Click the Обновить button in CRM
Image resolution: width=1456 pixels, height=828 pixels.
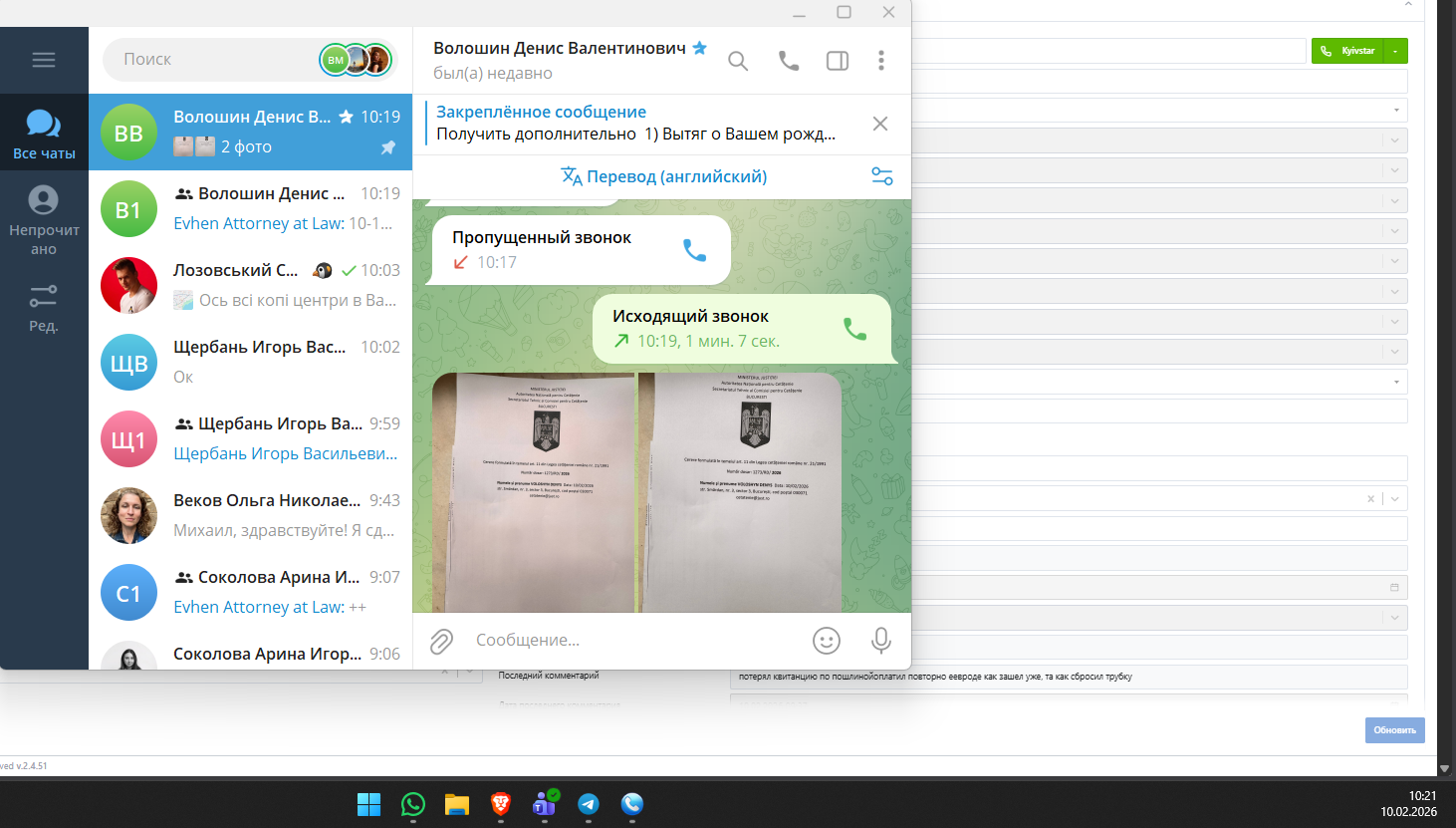(x=1394, y=730)
